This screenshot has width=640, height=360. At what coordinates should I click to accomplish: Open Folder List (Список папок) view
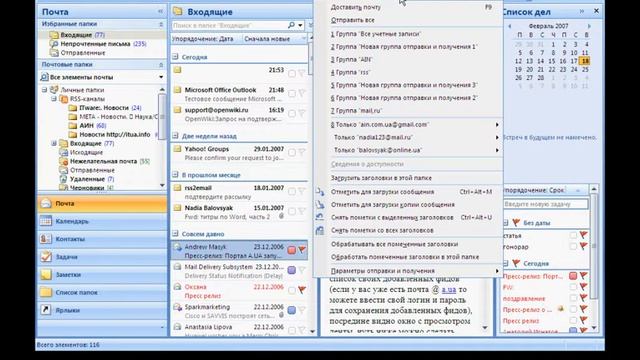tap(102, 292)
